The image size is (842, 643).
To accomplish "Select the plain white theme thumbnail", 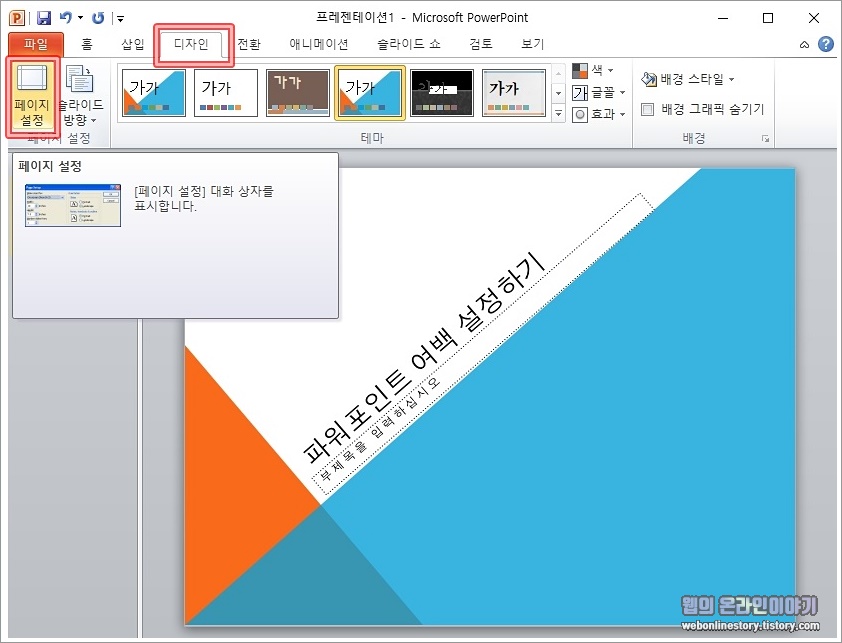I will [226, 92].
